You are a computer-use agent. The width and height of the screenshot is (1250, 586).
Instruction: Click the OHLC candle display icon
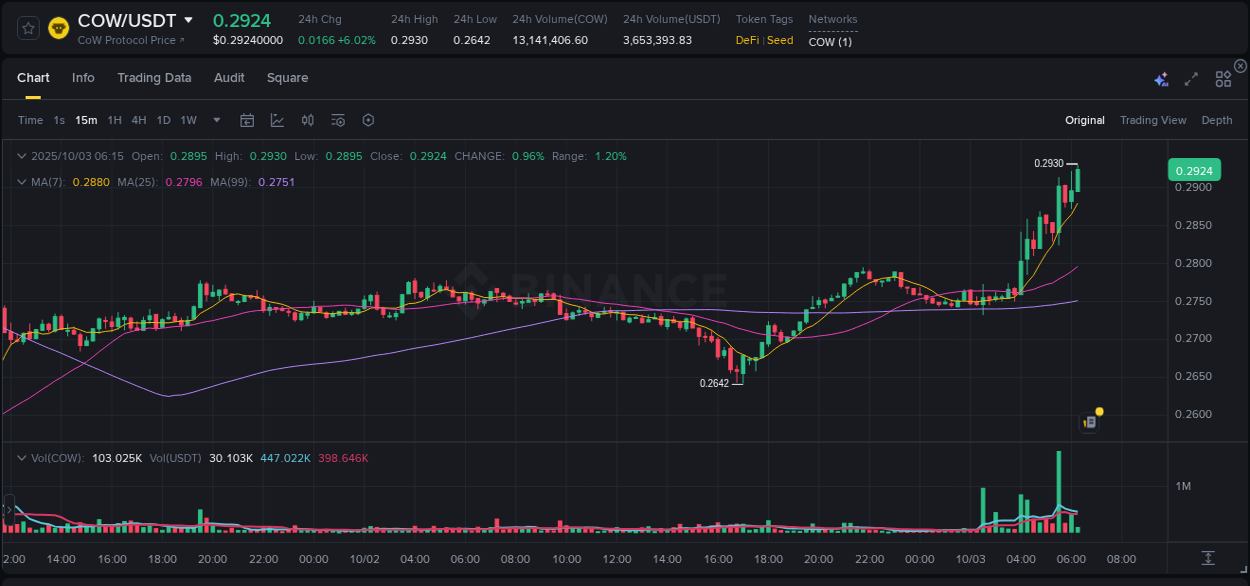point(307,119)
